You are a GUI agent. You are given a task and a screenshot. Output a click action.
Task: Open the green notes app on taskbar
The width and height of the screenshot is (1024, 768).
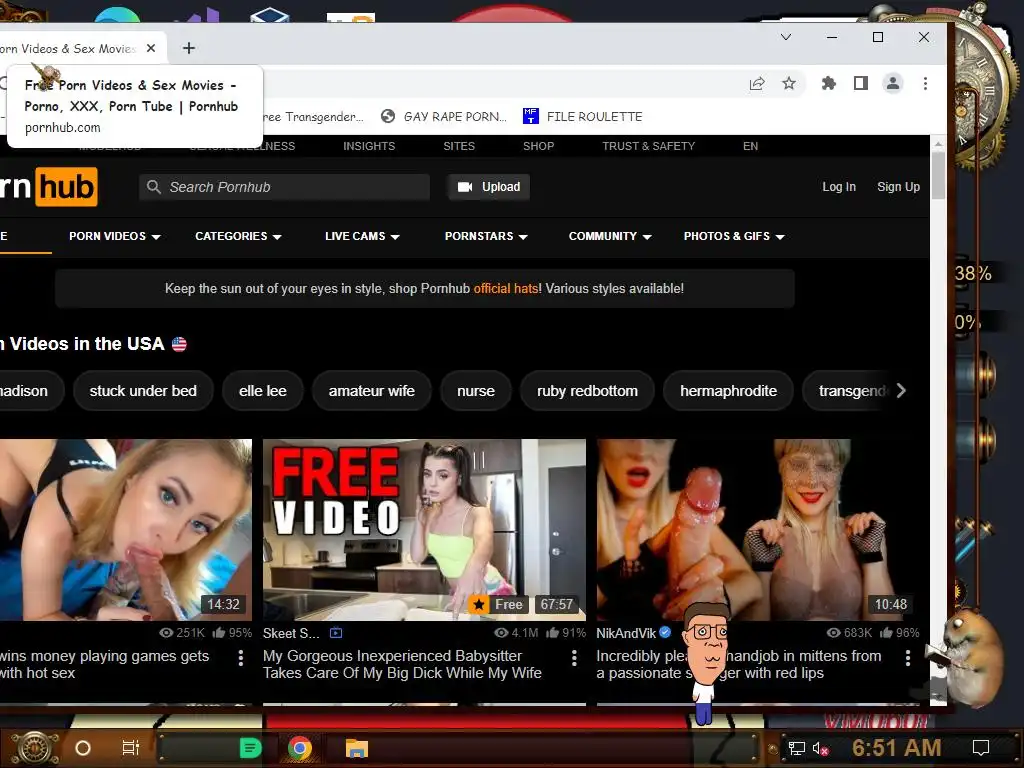pos(251,748)
